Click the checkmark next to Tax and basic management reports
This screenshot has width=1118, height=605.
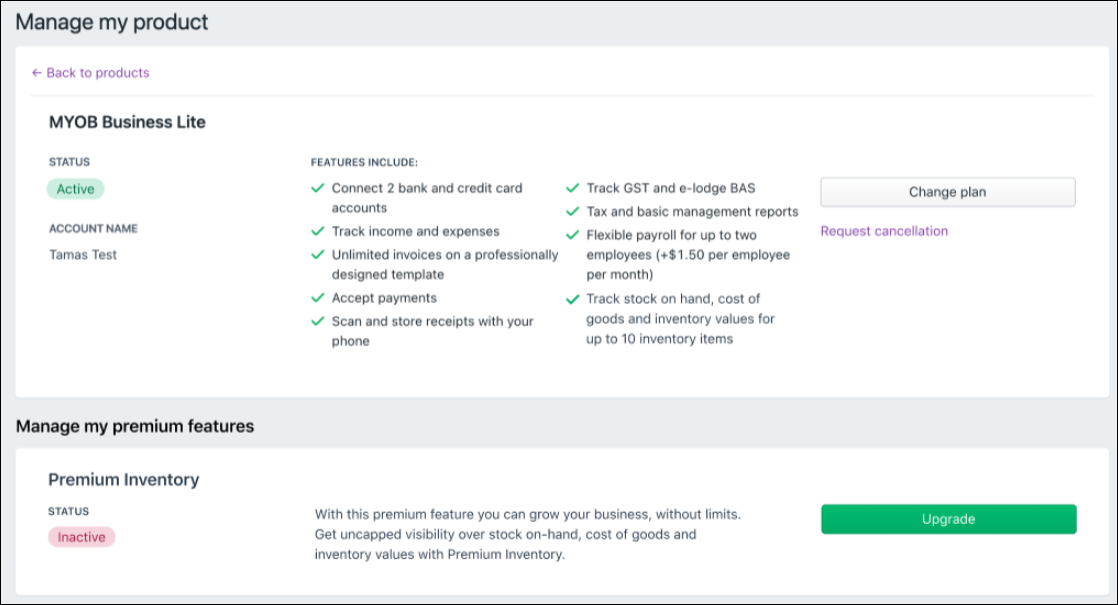[573, 211]
